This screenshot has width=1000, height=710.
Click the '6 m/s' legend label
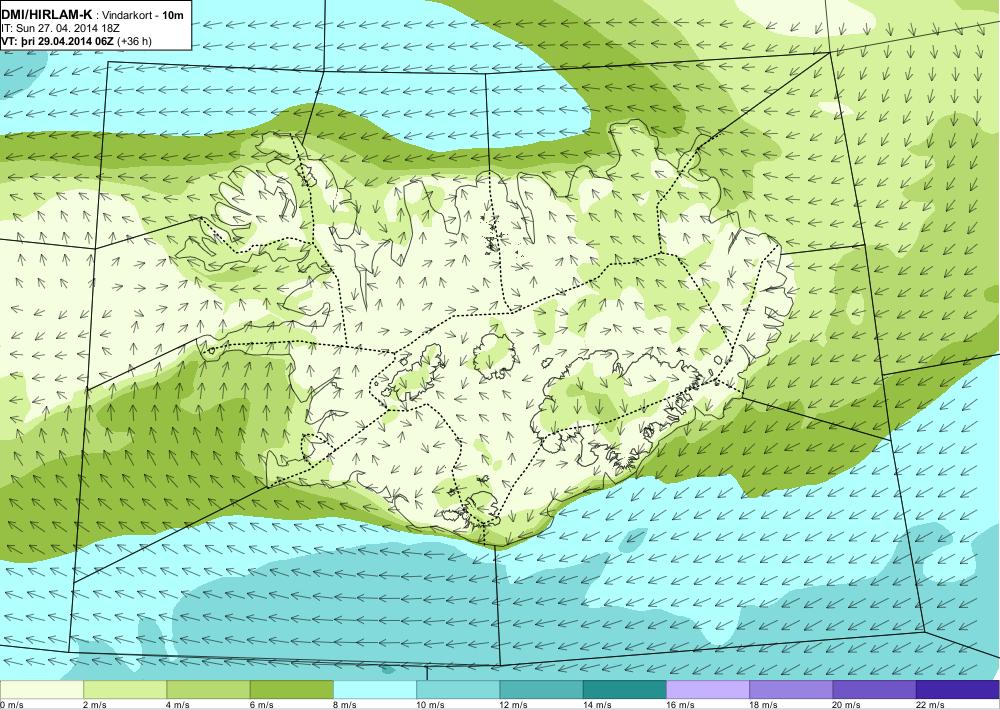point(261,705)
